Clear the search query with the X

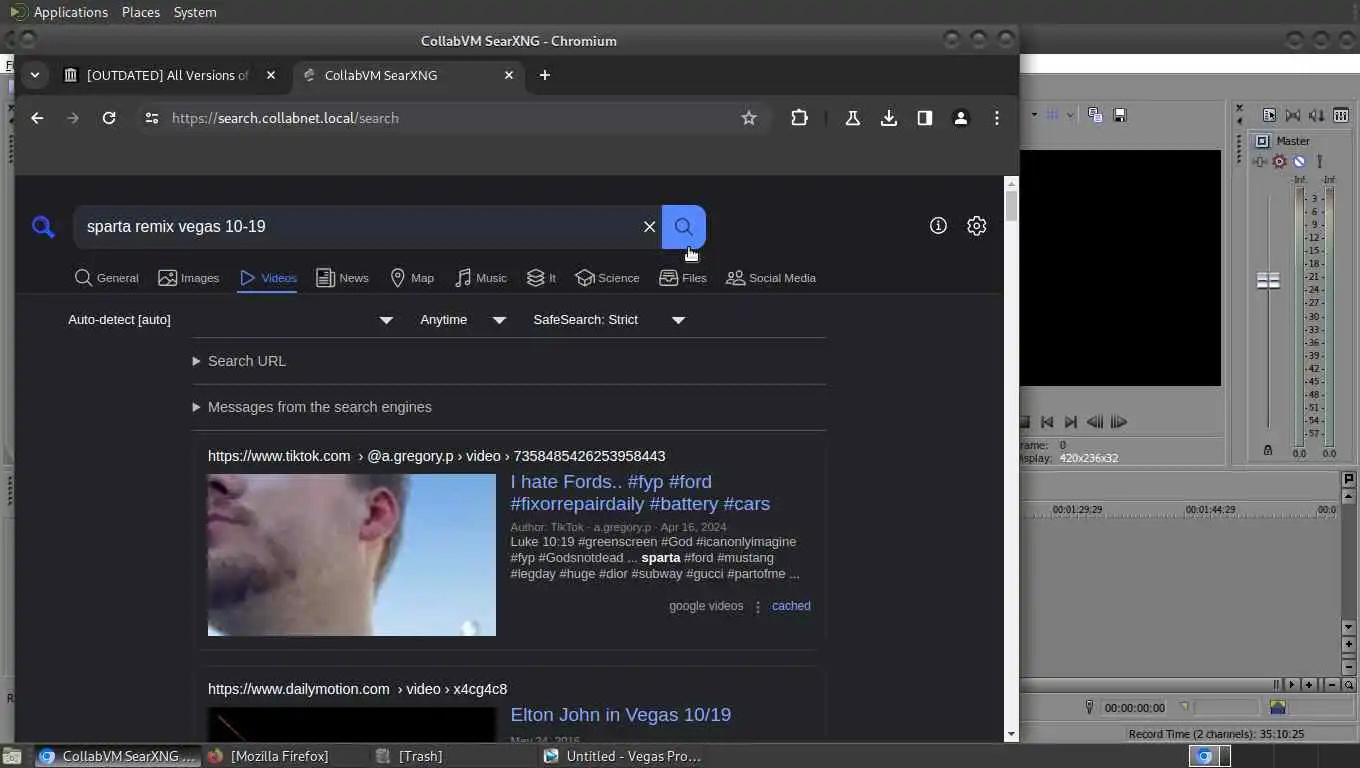coord(649,227)
